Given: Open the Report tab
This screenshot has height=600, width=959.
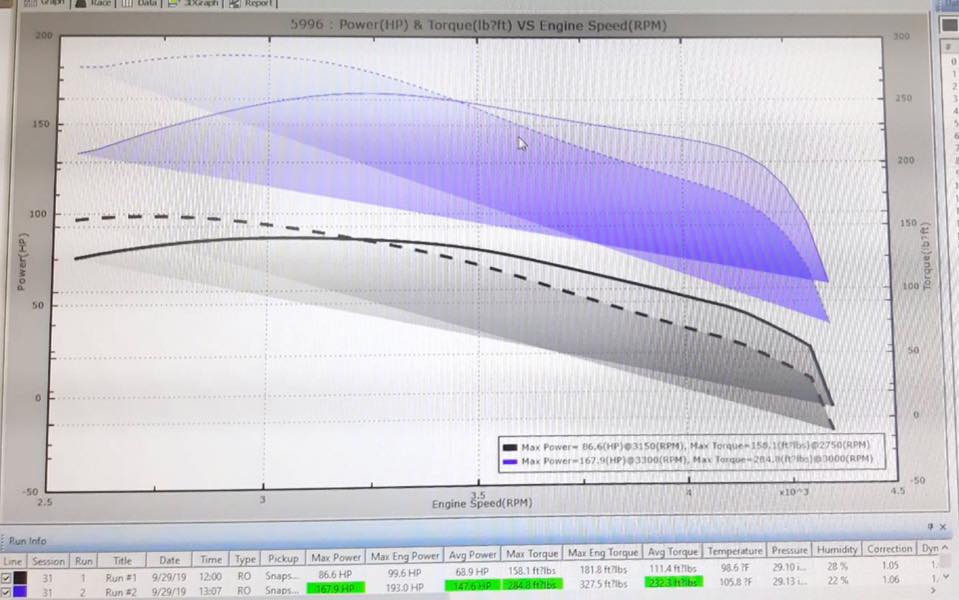Looking at the screenshot, I should point(252,3).
